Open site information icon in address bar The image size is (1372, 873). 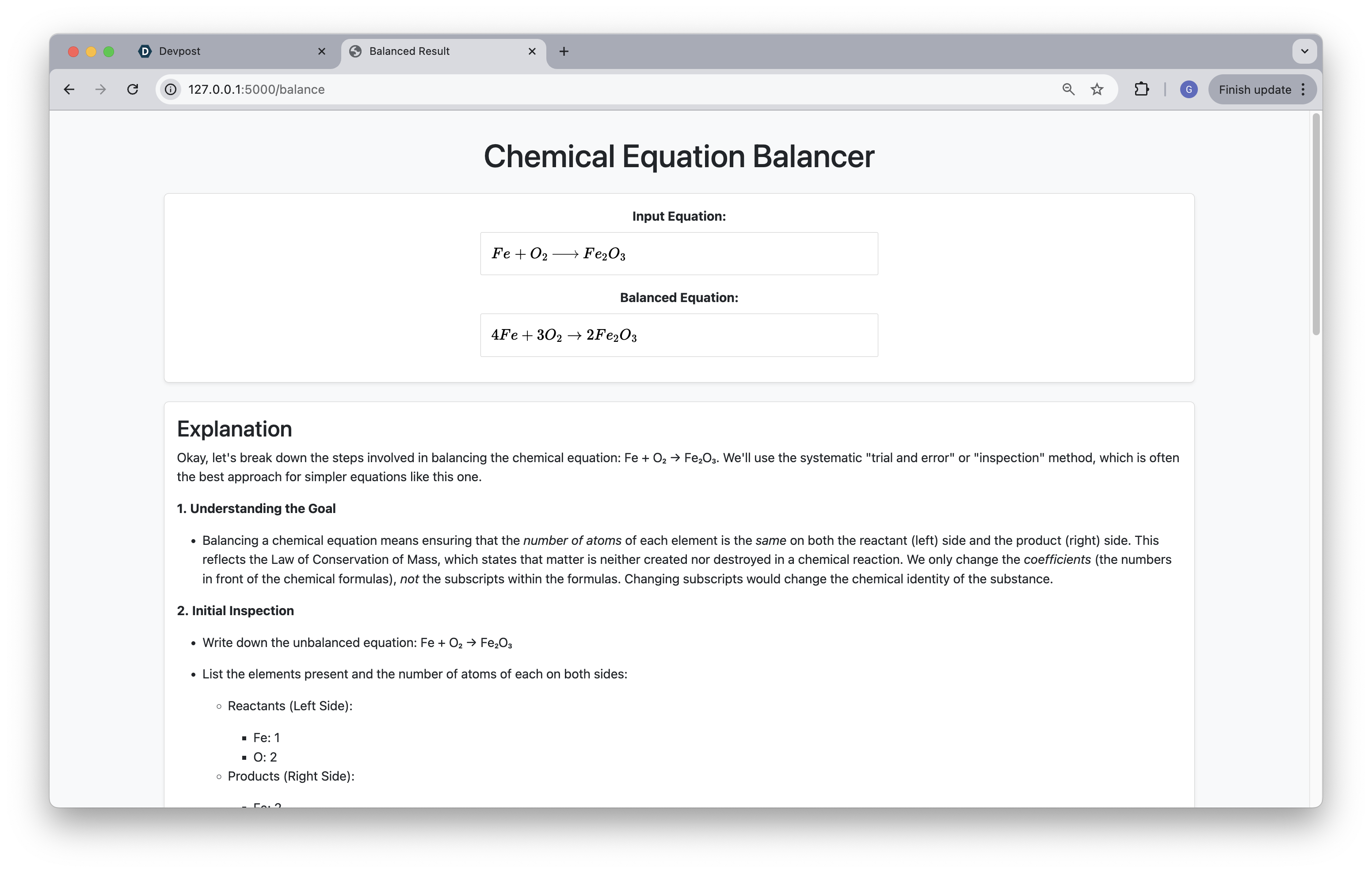[x=170, y=89]
